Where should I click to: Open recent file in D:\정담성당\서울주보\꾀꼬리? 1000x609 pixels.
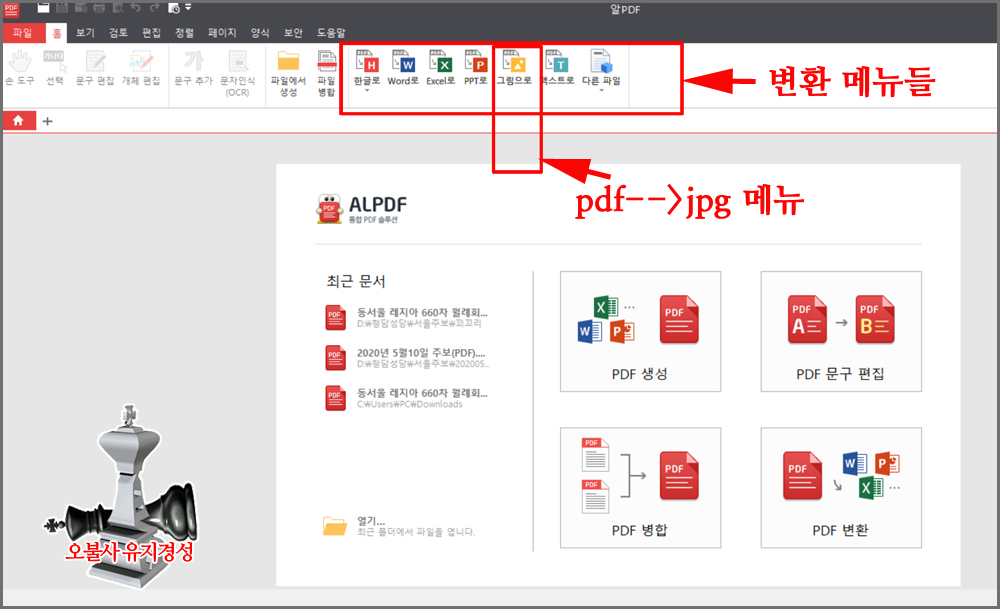(x=406, y=318)
